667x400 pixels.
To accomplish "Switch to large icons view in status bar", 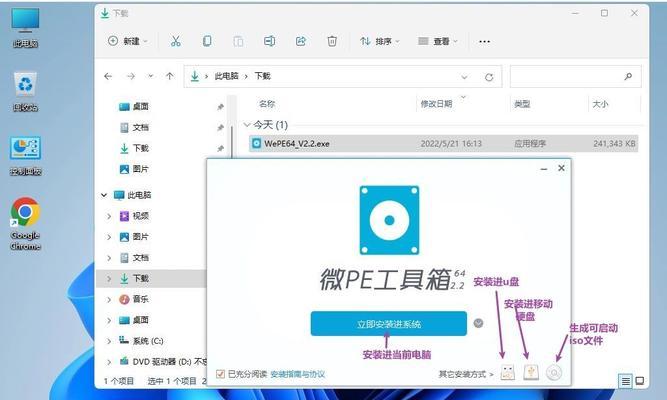I will [x=639, y=381].
